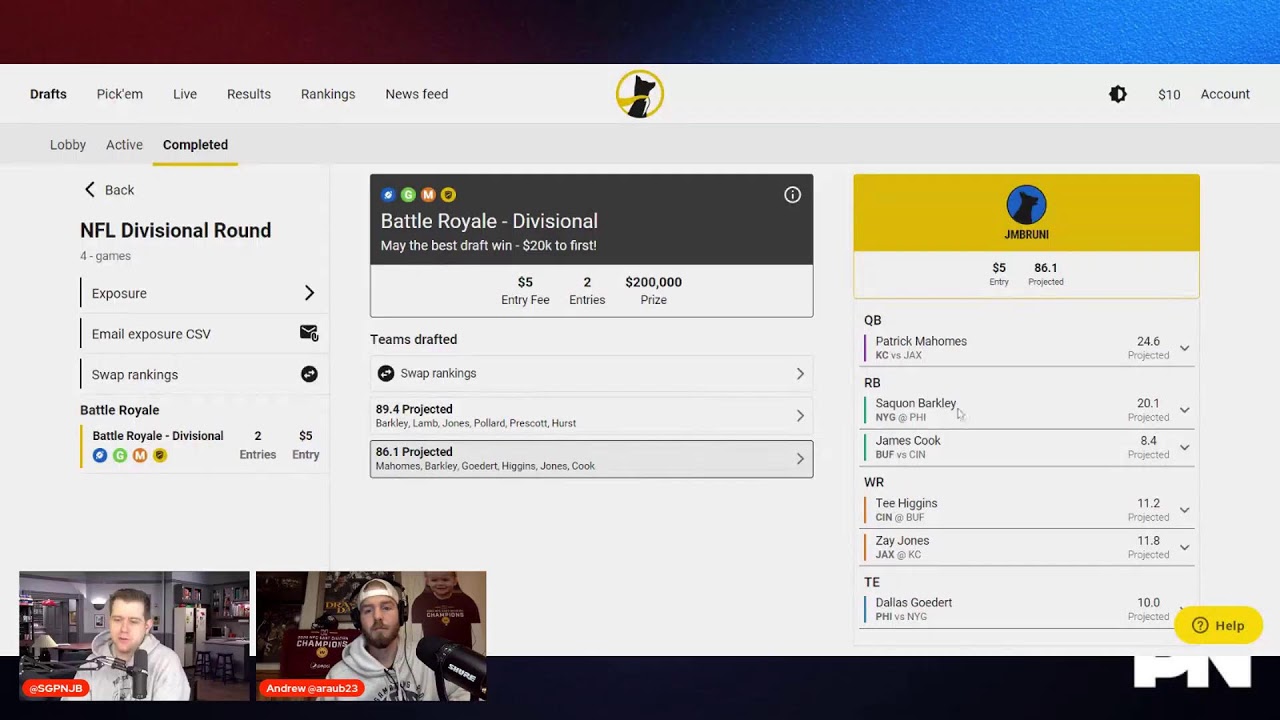Click the green G badge in sidebar entry

tap(120, 455)
